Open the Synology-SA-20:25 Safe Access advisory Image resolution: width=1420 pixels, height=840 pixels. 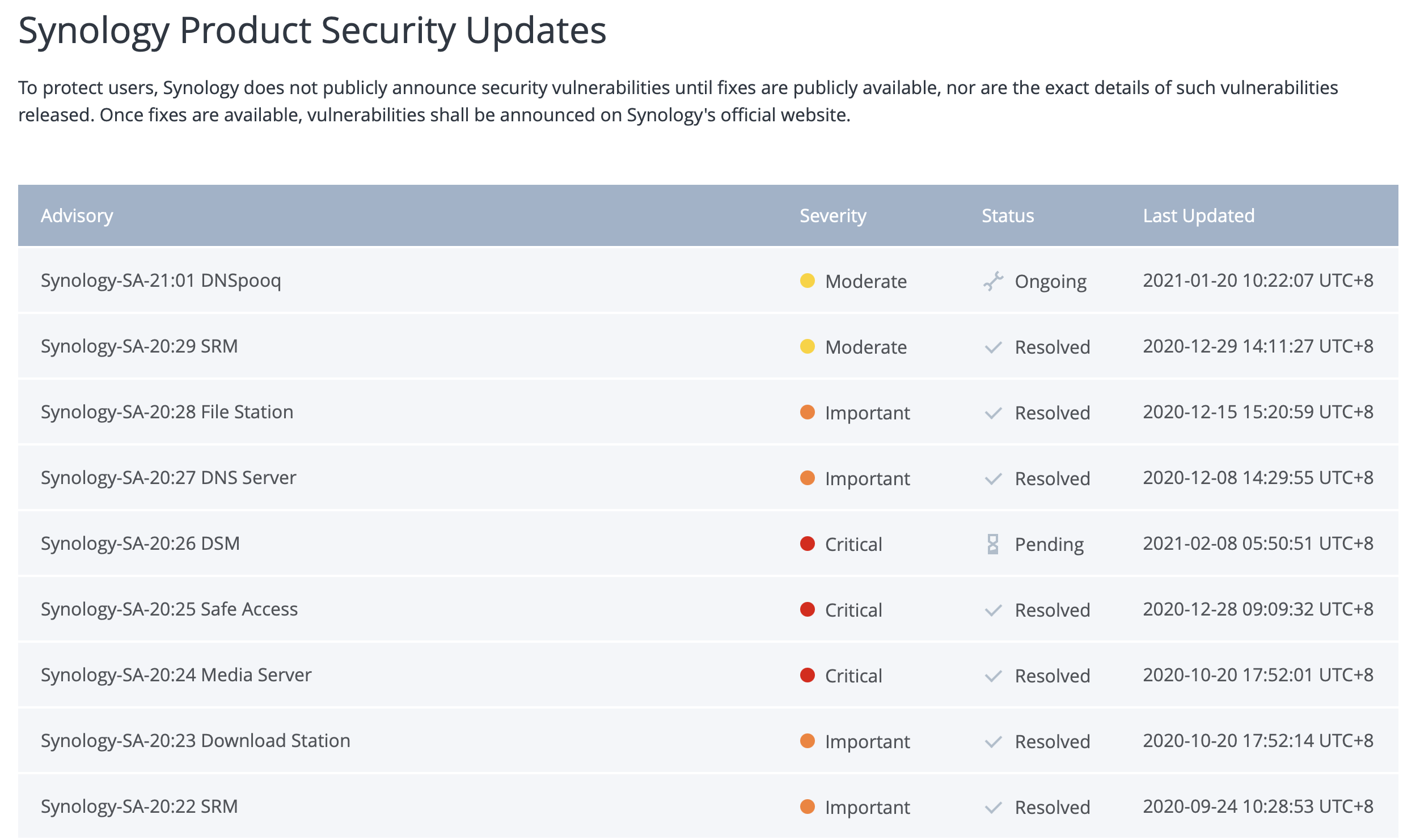tap(169, 609)
